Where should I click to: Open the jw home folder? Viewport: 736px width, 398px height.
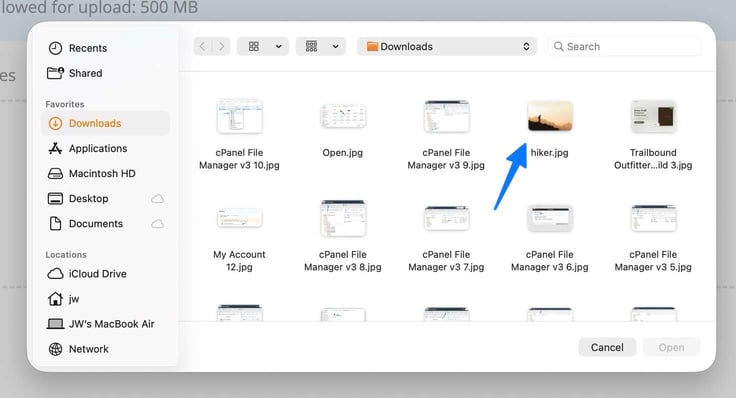tap(106, 299)
